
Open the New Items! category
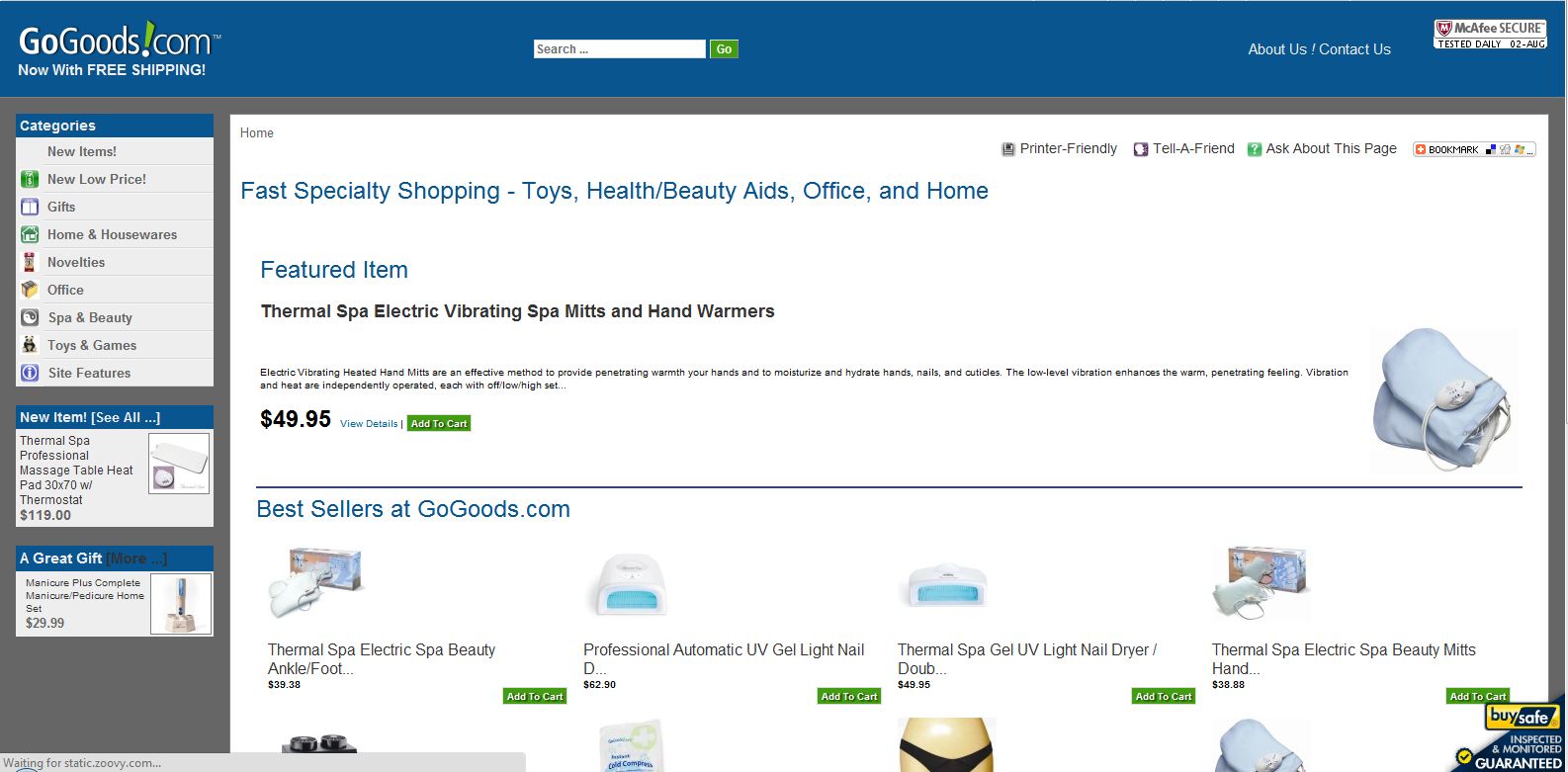[x=82, y=151]
